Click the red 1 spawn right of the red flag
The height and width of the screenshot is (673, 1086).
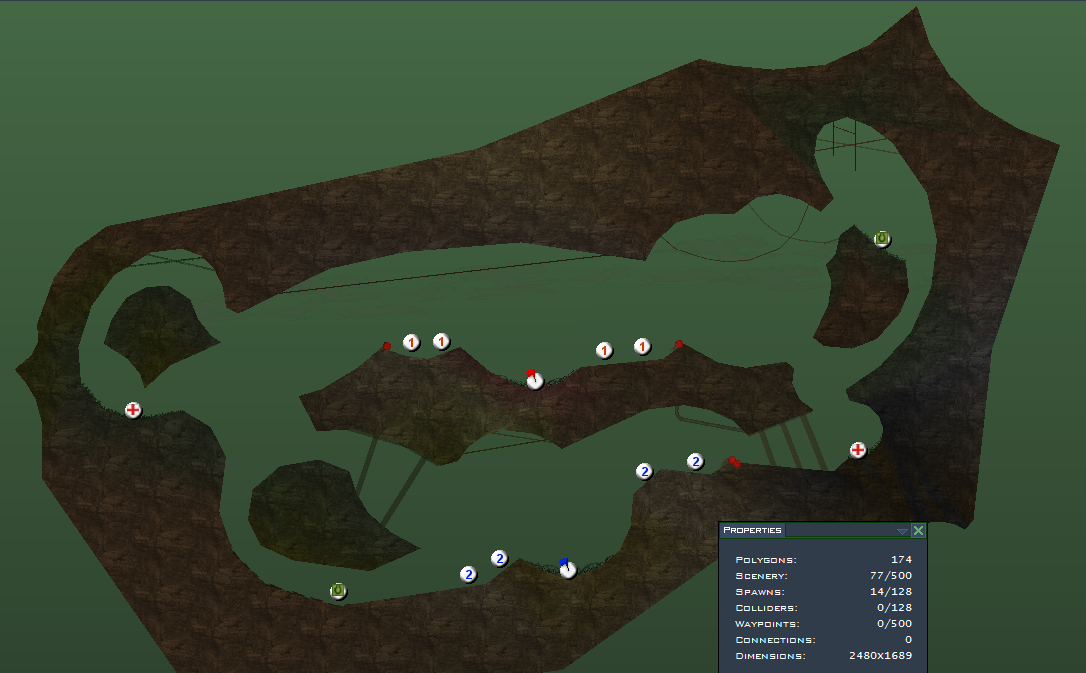point(604,350)
